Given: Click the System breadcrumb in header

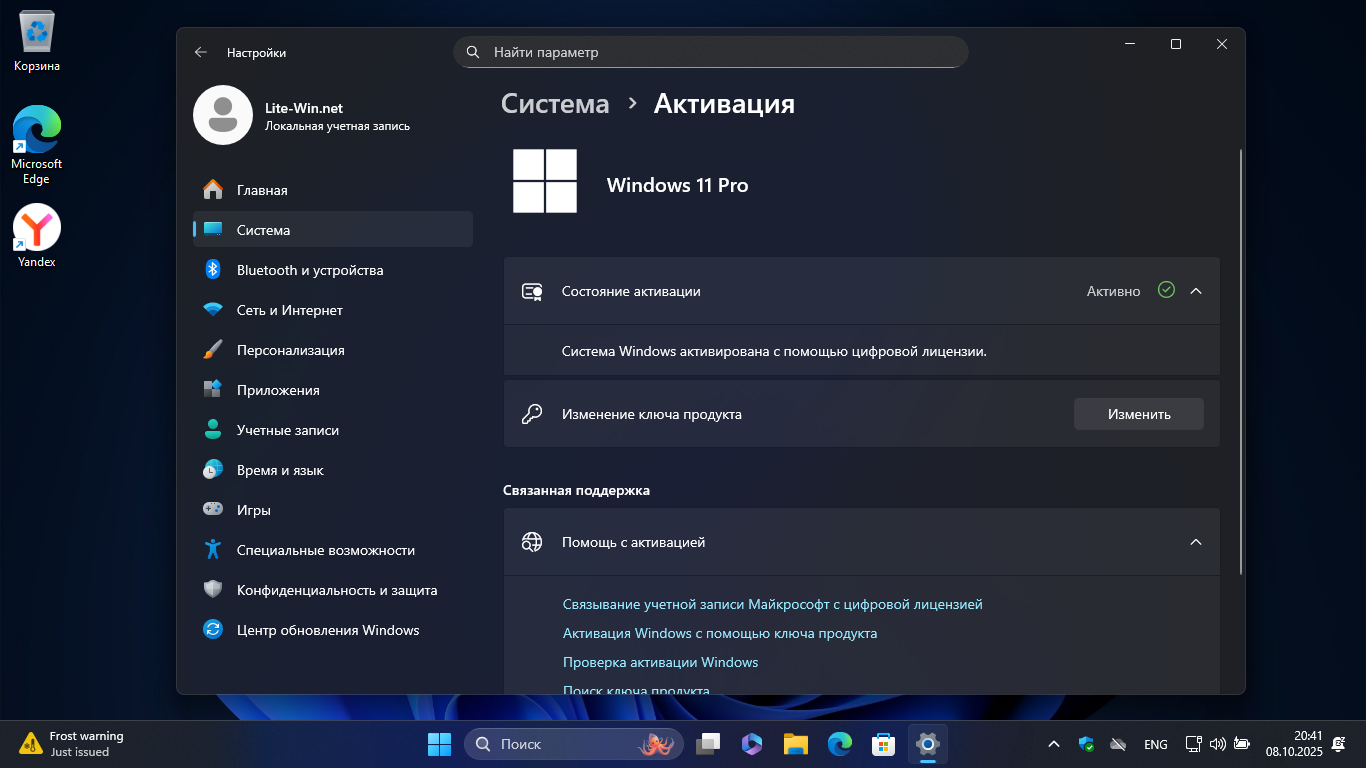Looking at the screenshot, I should 555,104.
